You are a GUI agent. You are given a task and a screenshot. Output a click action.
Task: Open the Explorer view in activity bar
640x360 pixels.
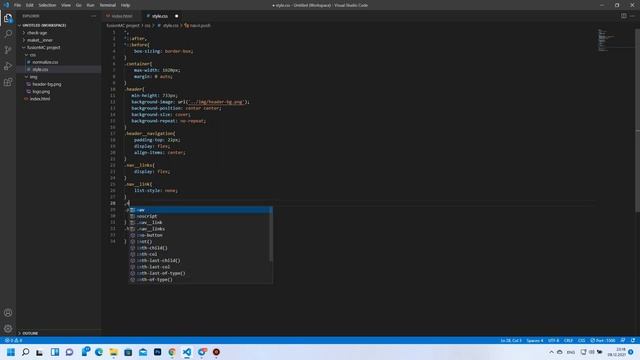[x=8, y=18]
